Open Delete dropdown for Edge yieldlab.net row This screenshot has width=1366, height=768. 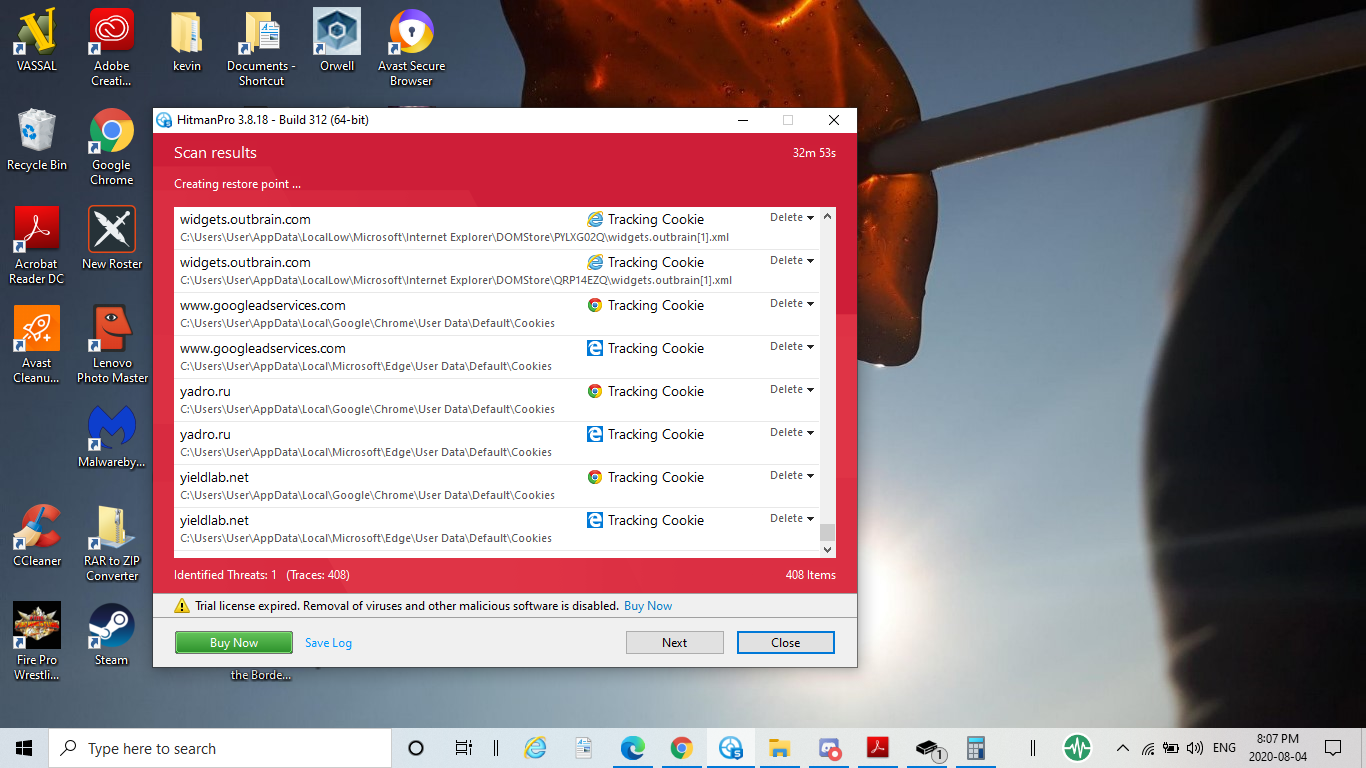point(792,519)
